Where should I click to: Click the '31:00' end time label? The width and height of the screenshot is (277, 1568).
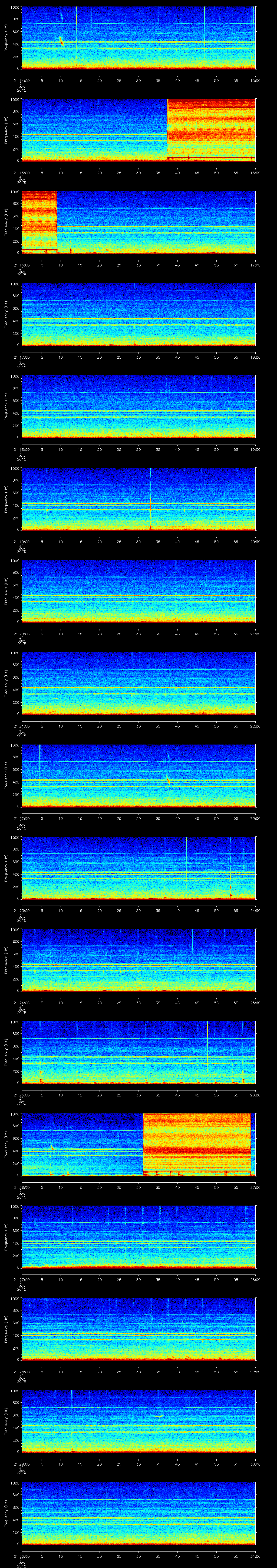click(255, 1556)
